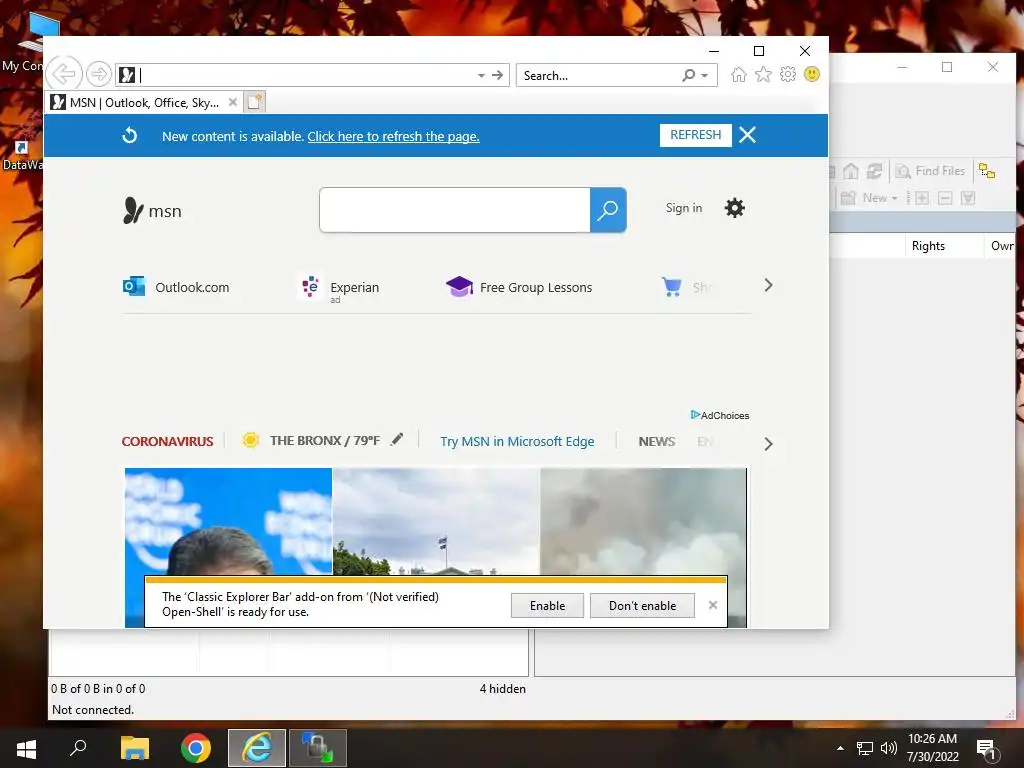This screenshot has height=768, width=1024.
Task: Click the smiley feedback icon
Action: coord(812,74)
